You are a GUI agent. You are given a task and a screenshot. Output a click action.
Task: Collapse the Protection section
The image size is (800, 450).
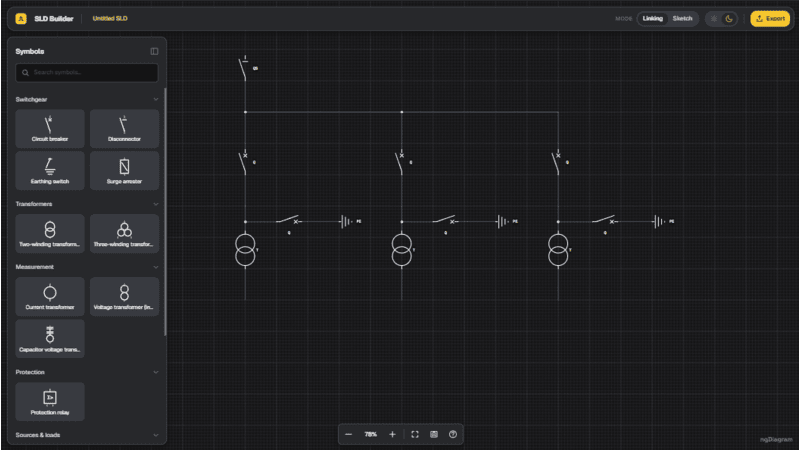pyautogui.click(x=156, y=372)
